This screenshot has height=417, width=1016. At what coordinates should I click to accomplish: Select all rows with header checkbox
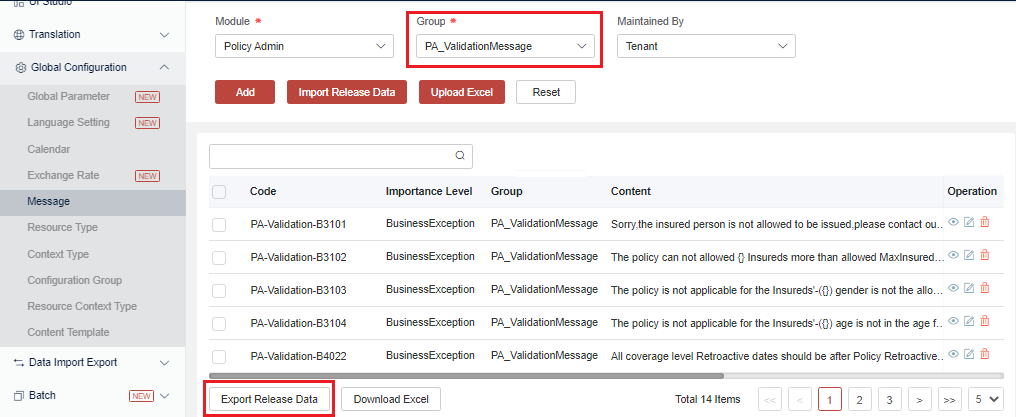point(219,191)
